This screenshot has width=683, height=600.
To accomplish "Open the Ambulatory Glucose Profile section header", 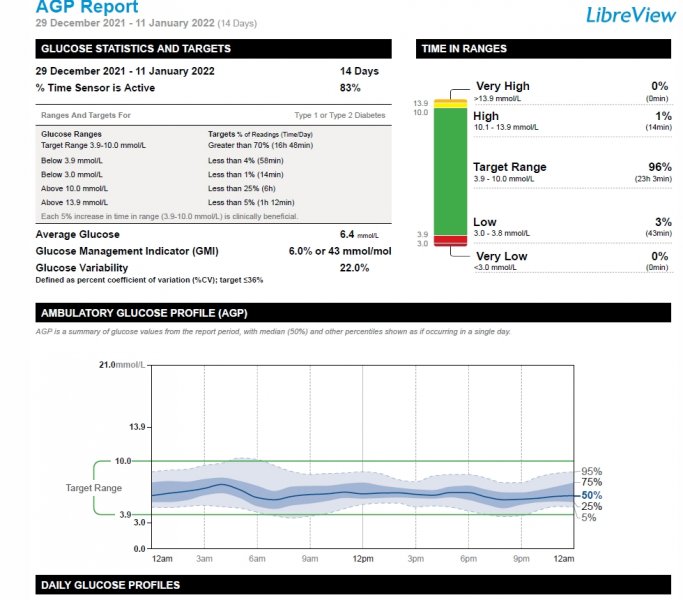I will click(x=136, y=314).
